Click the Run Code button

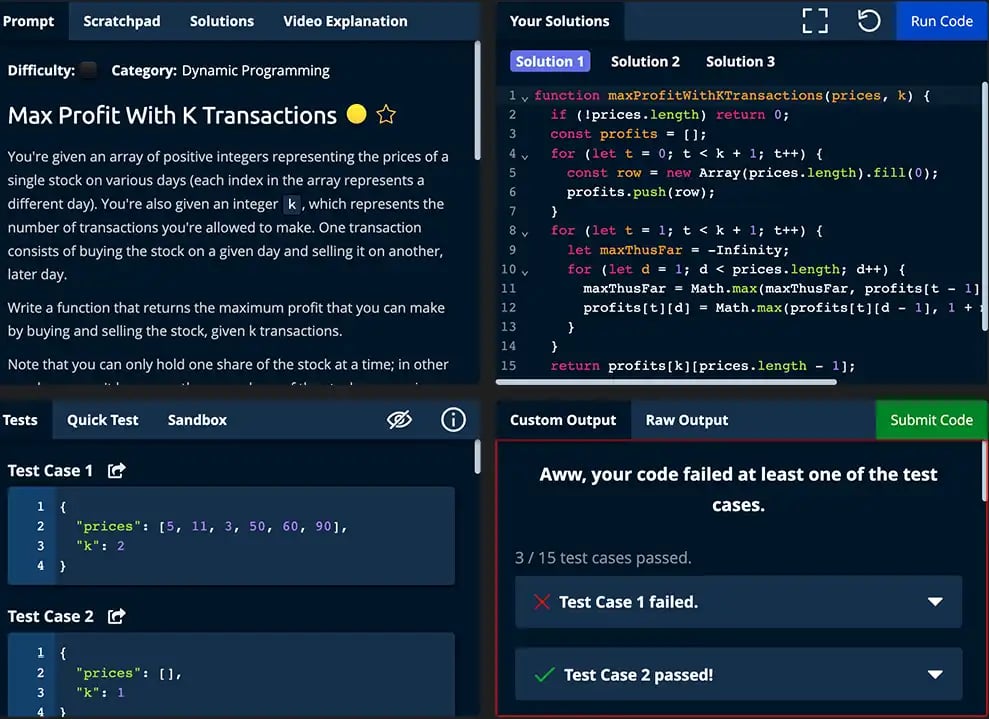pyautogui.click(x=941, y=20)
